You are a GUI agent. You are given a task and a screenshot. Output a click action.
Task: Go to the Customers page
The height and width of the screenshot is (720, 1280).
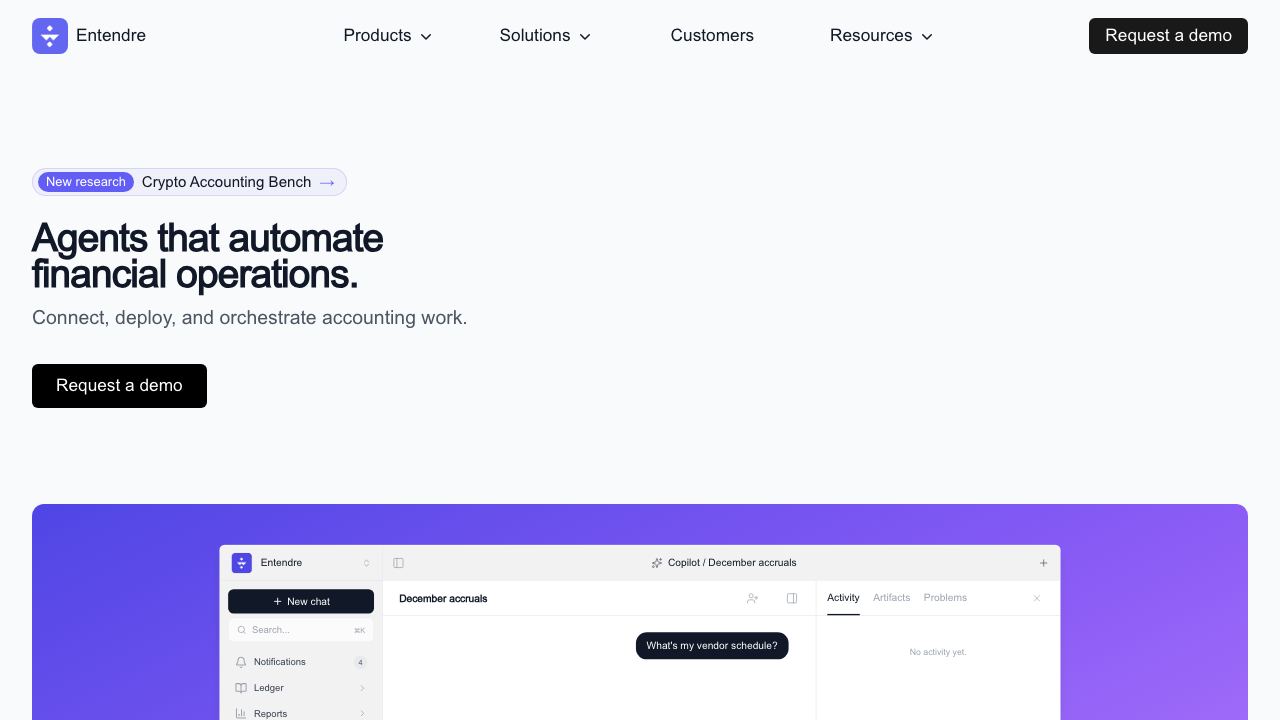click(x=712, y=36)
